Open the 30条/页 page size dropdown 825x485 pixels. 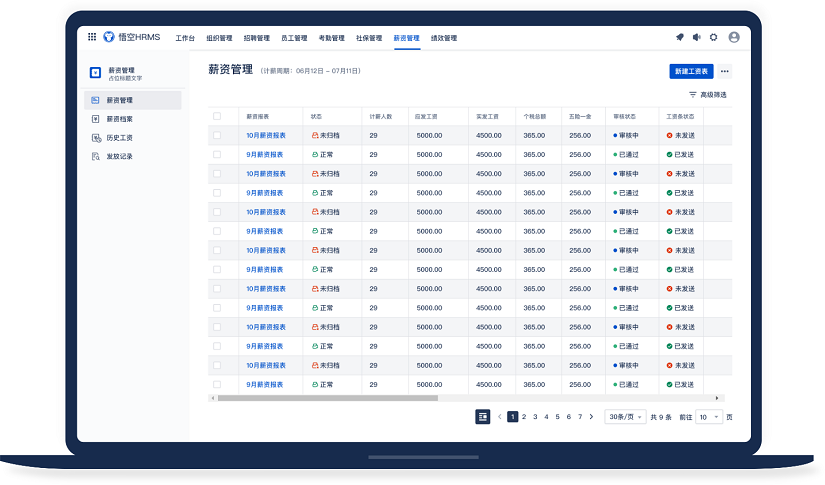pos(625,417)
